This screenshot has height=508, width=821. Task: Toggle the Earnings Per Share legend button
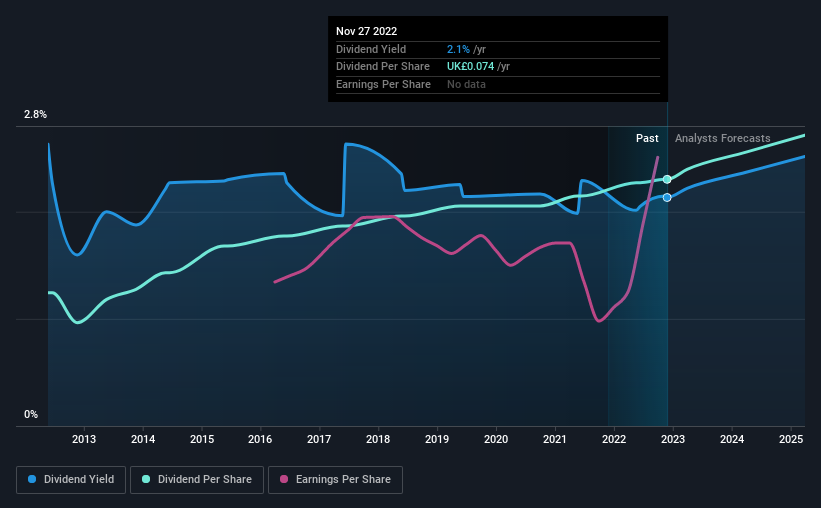(x=335, y=480)
